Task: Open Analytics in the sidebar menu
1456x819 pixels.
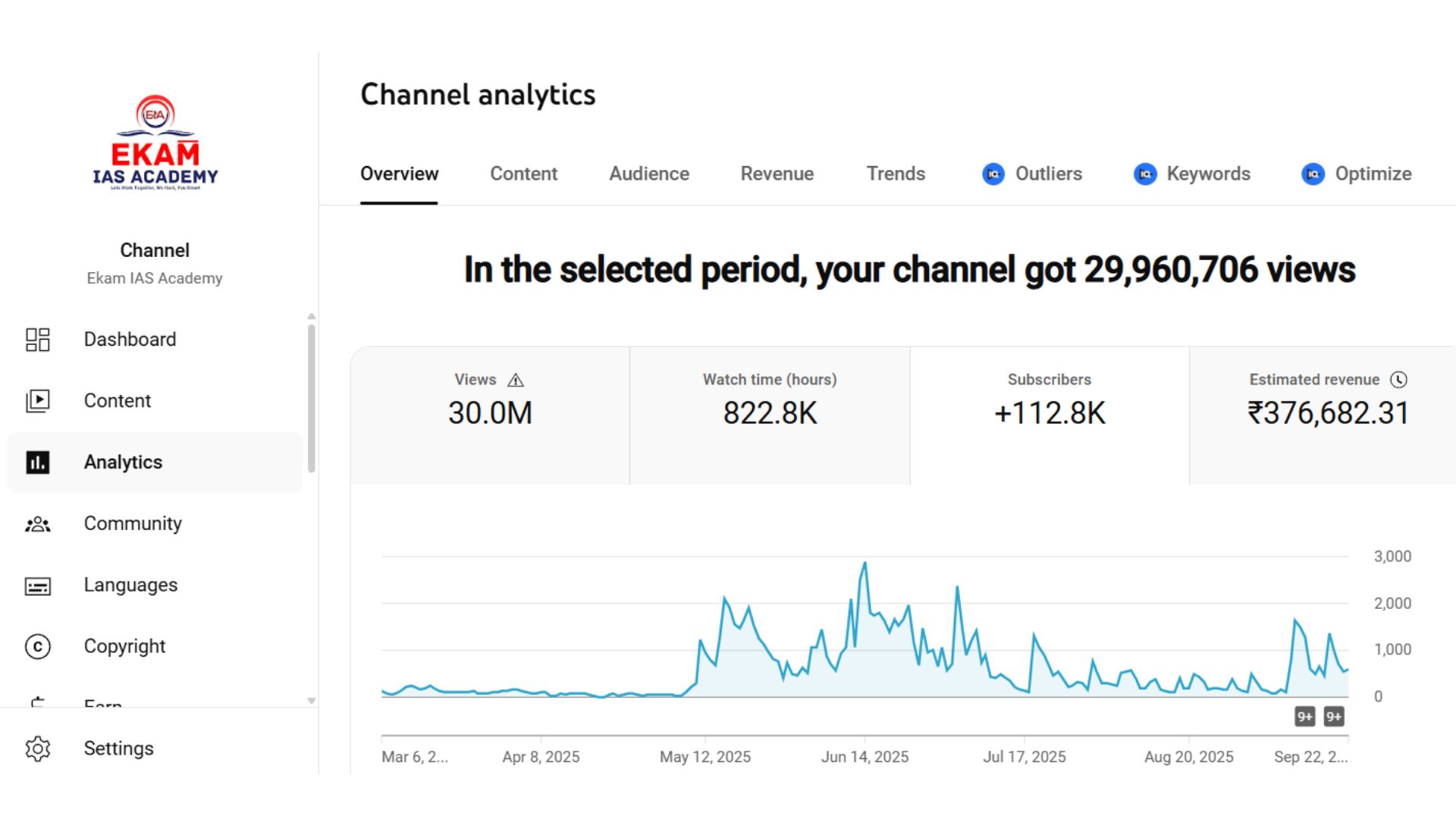Action: [x=155, y=463]
